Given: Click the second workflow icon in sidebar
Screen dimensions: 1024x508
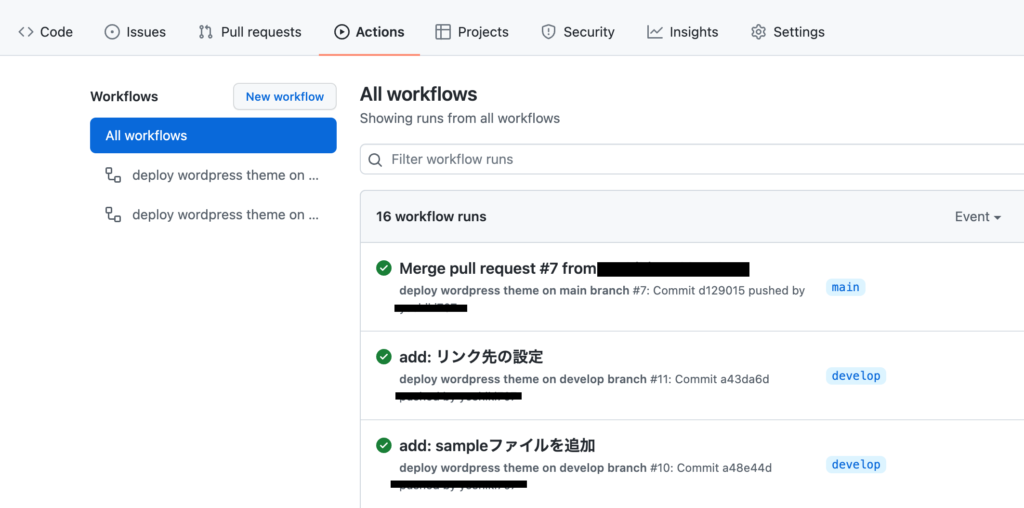Looking at the screenshot, I should (x=113, y=215).
